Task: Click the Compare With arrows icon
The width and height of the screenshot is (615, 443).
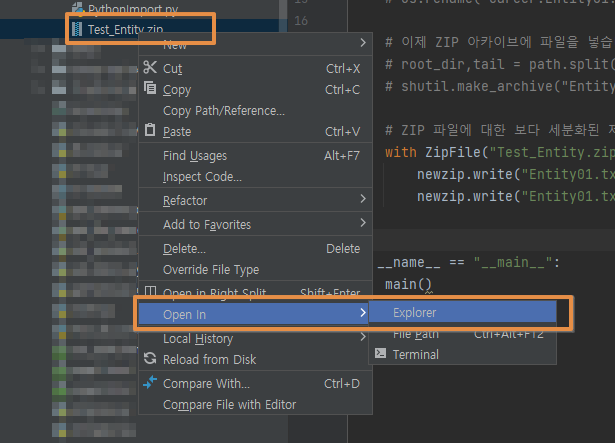Action: (x=150, y=382)
